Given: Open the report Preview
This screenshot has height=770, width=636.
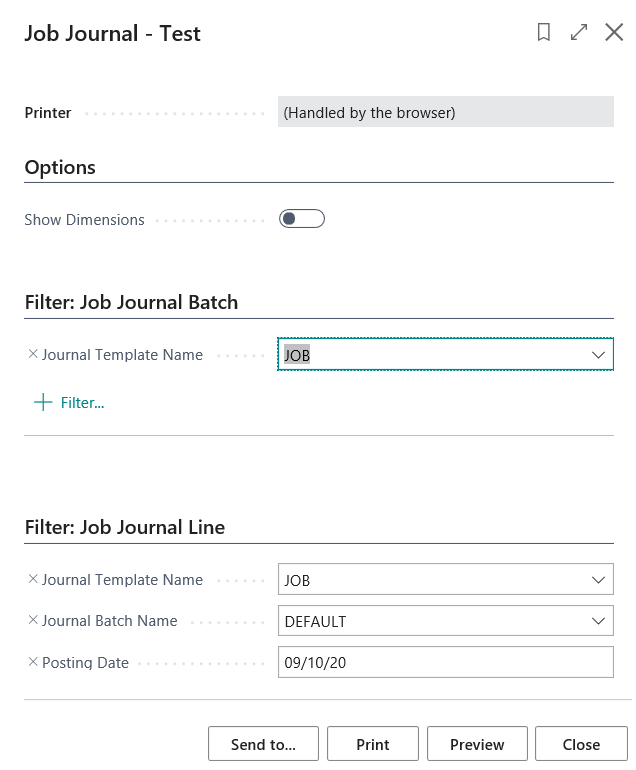Looking at the screenshot, I should 477,744.
